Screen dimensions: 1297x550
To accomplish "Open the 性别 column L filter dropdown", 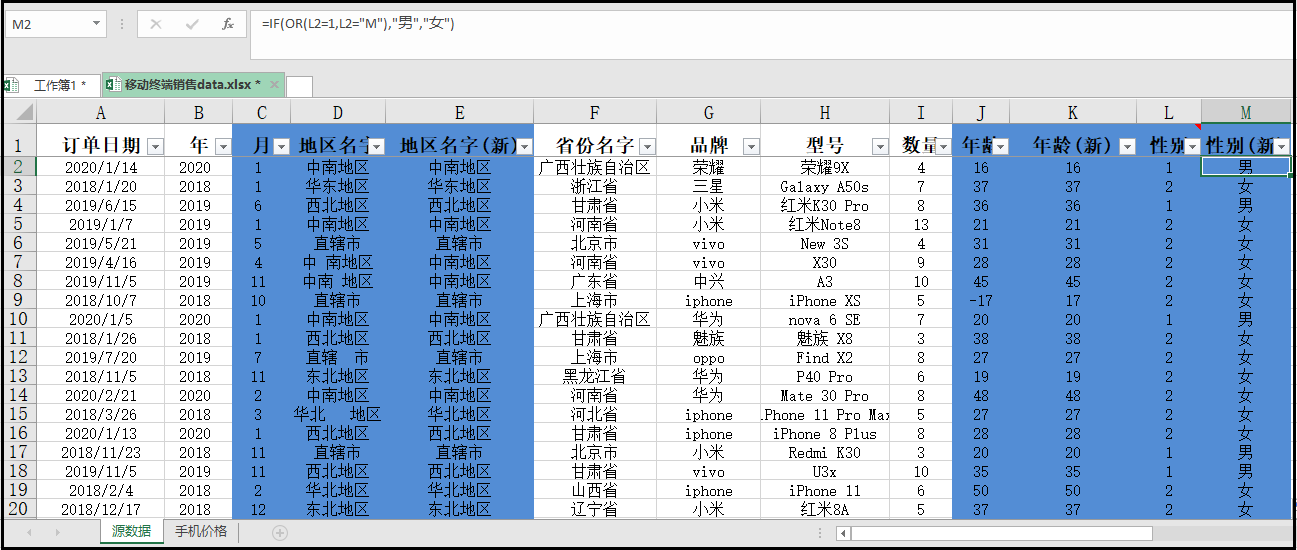I will pos(1192,147).
